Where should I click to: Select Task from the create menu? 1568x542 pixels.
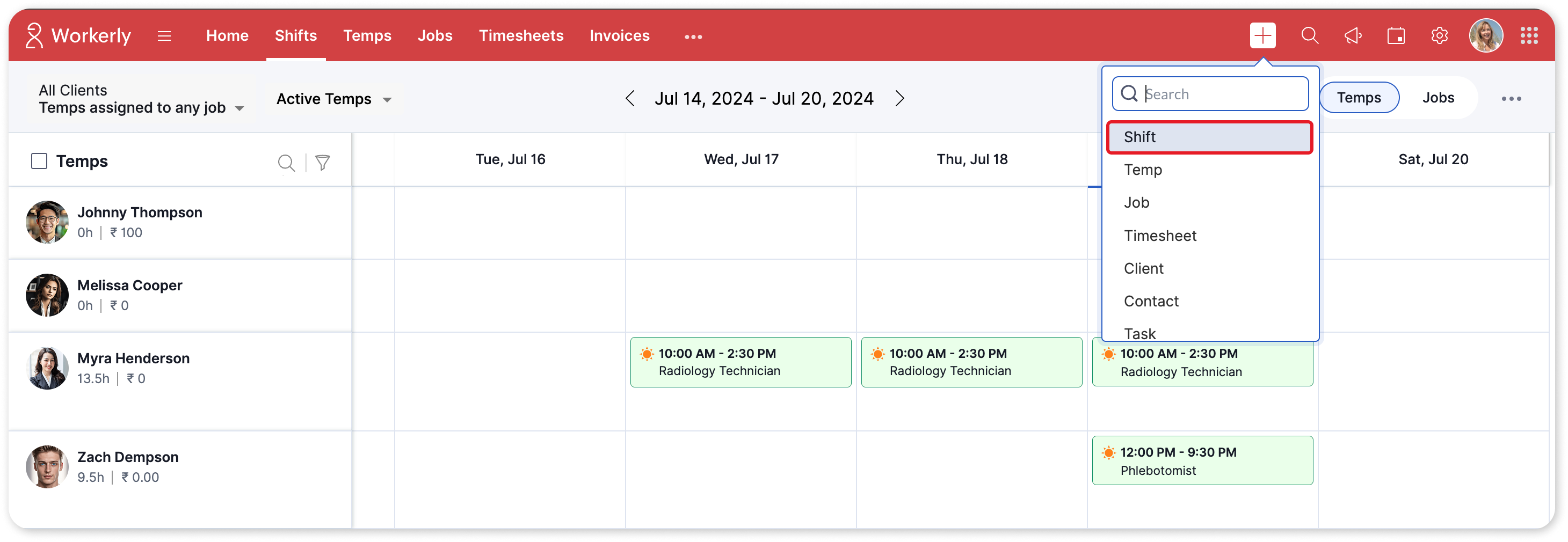point(1209,333)
